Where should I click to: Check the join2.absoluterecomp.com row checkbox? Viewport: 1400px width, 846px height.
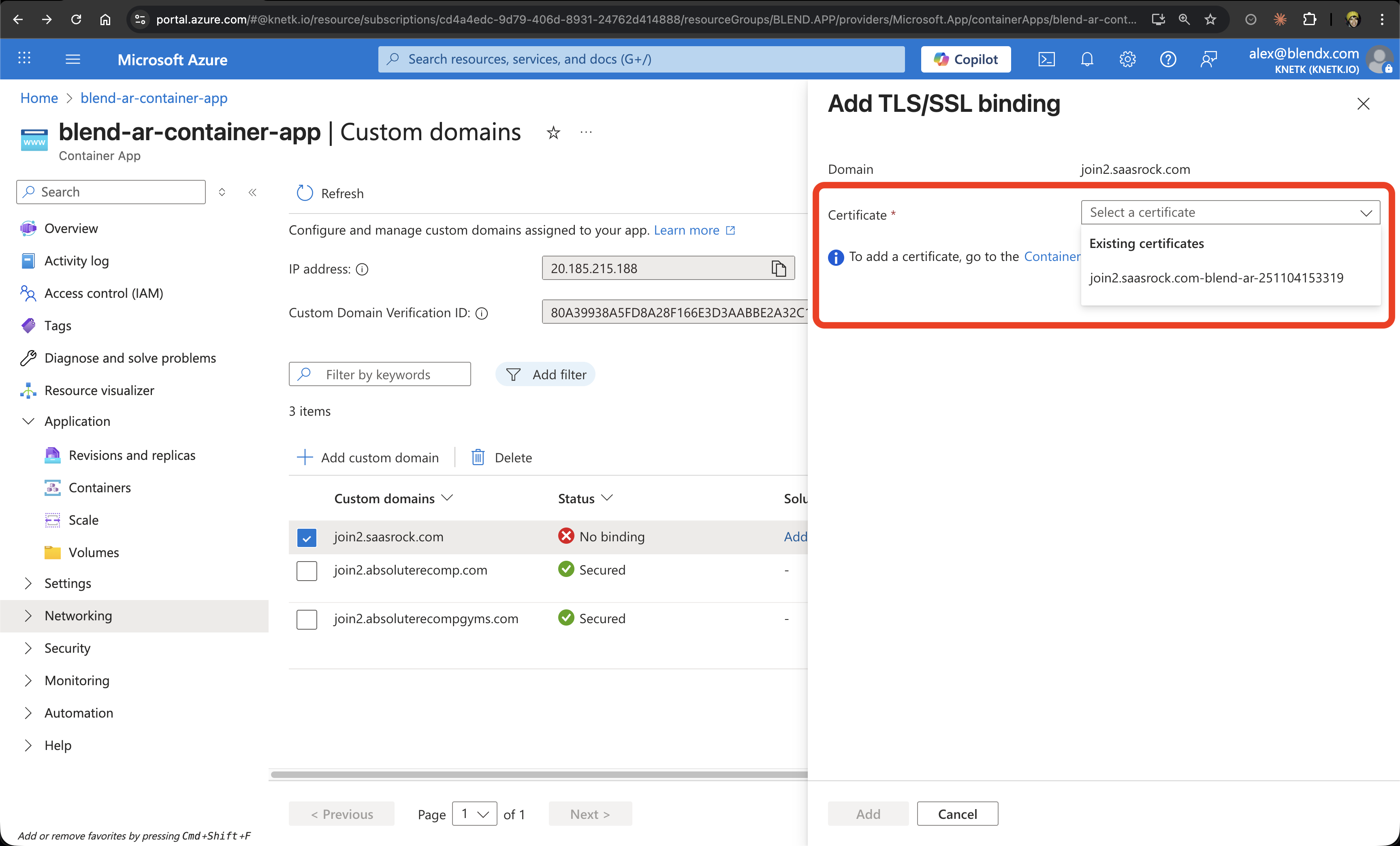point(307,571)
